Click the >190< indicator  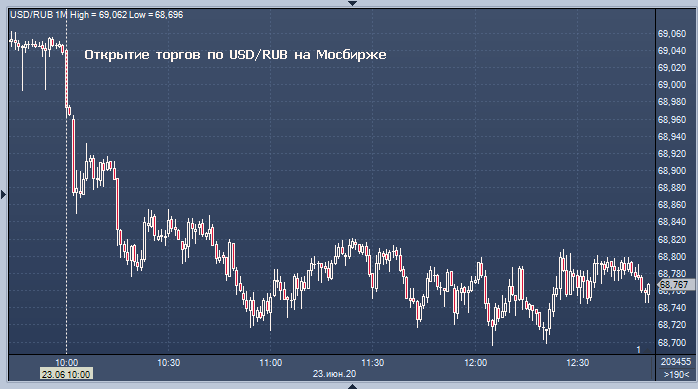676,374
